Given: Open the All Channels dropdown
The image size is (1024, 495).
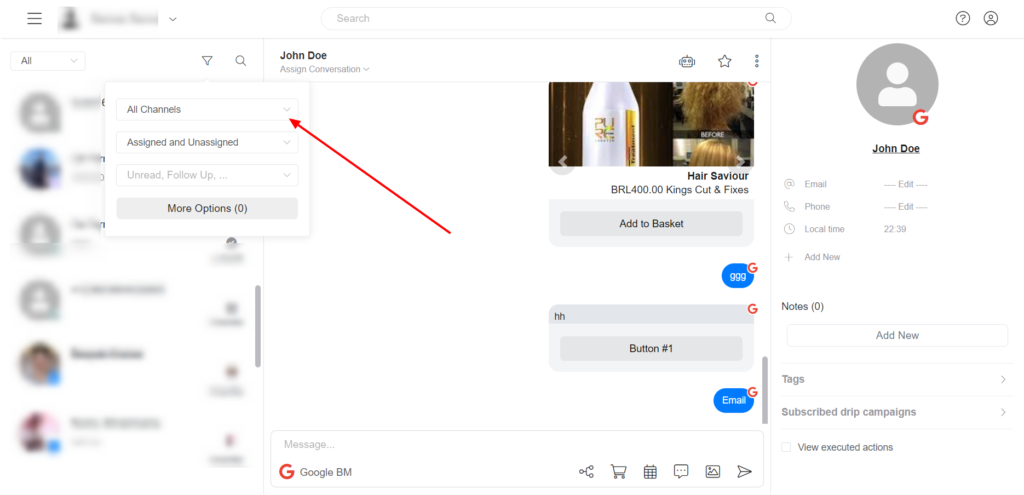Looking at the screenshot, I should (x=207, y=110).
